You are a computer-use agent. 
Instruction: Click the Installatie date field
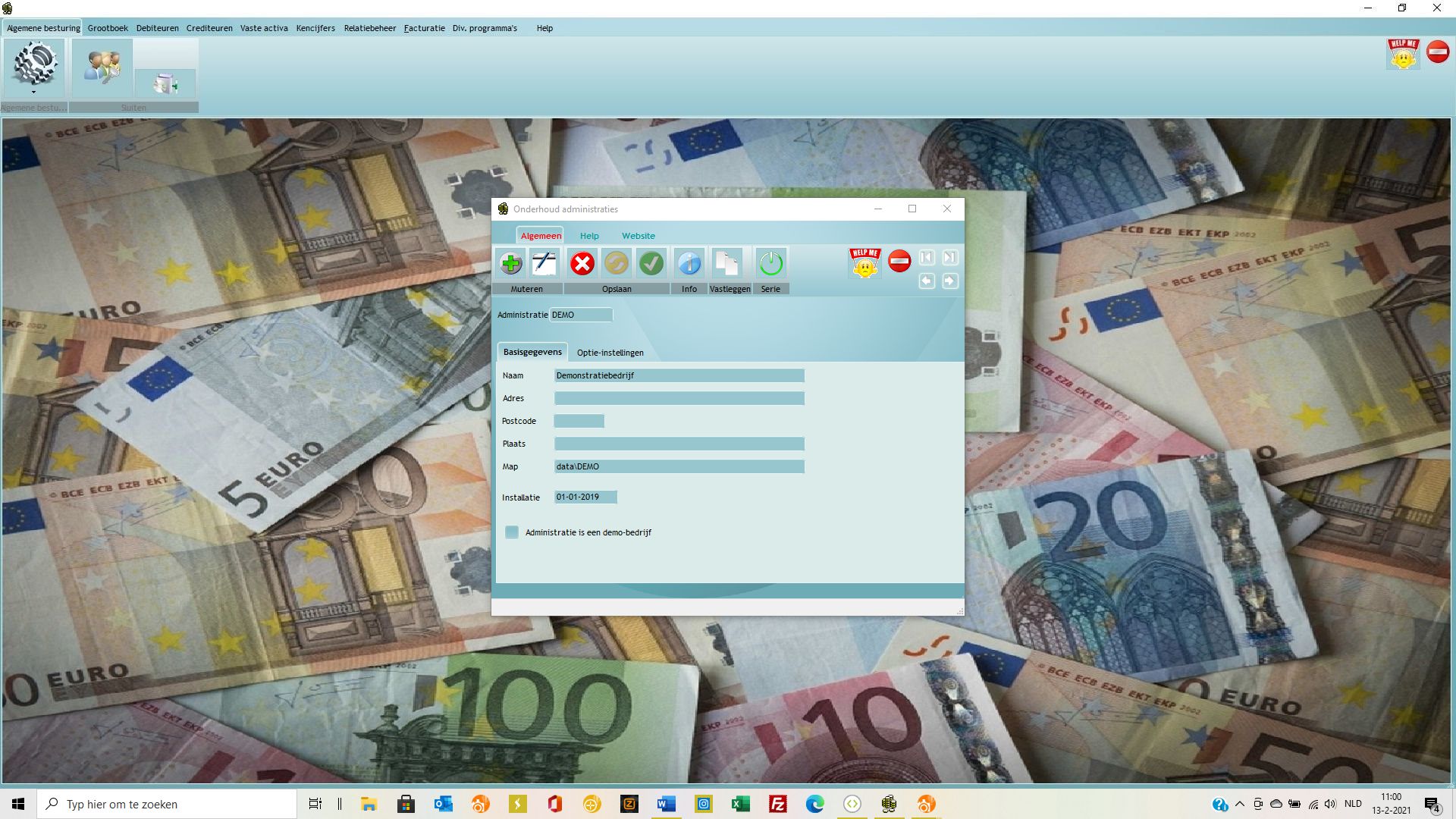tap(585, 497)
